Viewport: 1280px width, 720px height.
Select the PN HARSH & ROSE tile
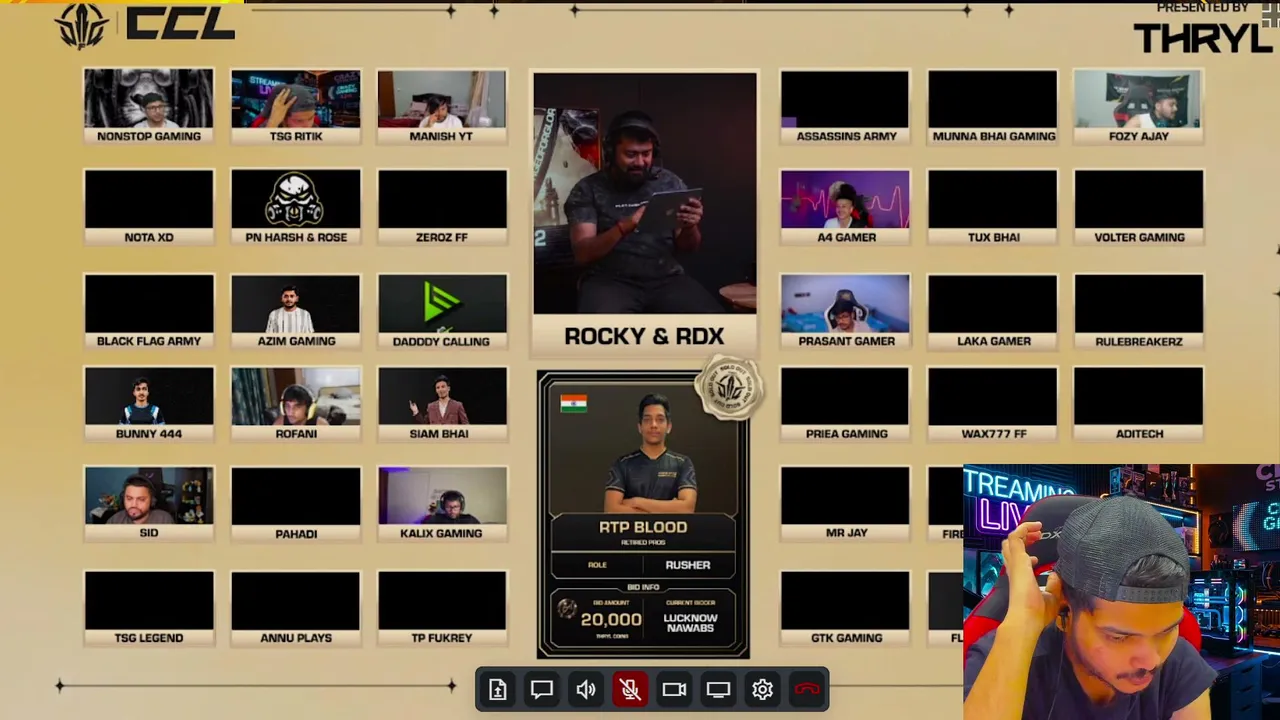(296, 207)
